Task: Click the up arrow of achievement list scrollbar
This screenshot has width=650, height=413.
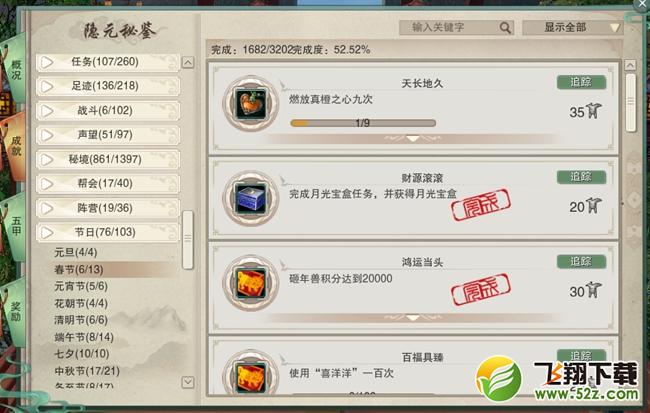Action: click(630, 65)
